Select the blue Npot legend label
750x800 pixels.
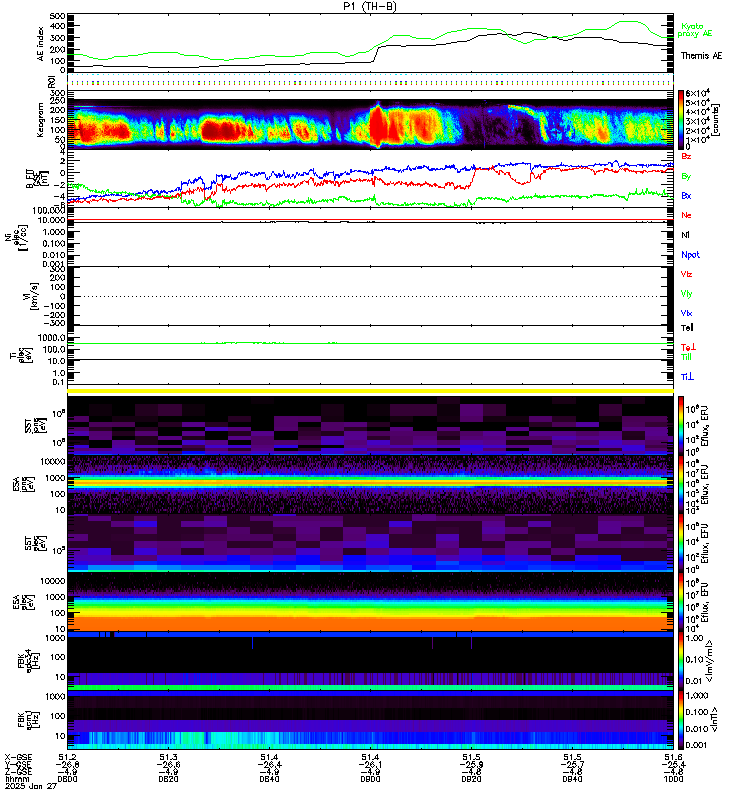(690, 255)
